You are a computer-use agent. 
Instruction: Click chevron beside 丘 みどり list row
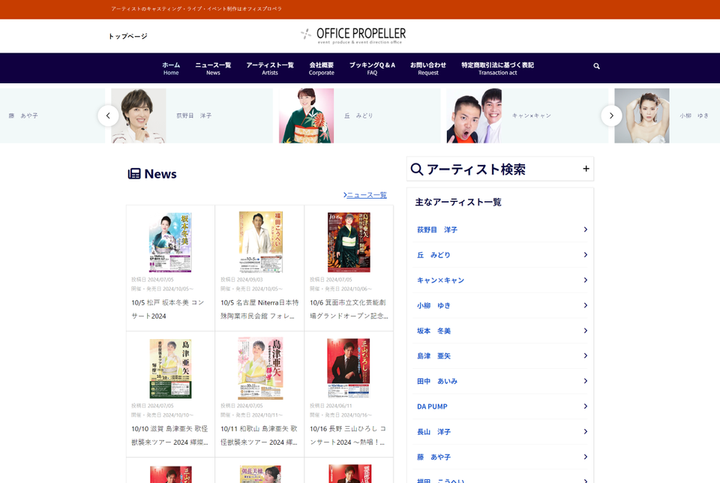click(x=585, y=255)
